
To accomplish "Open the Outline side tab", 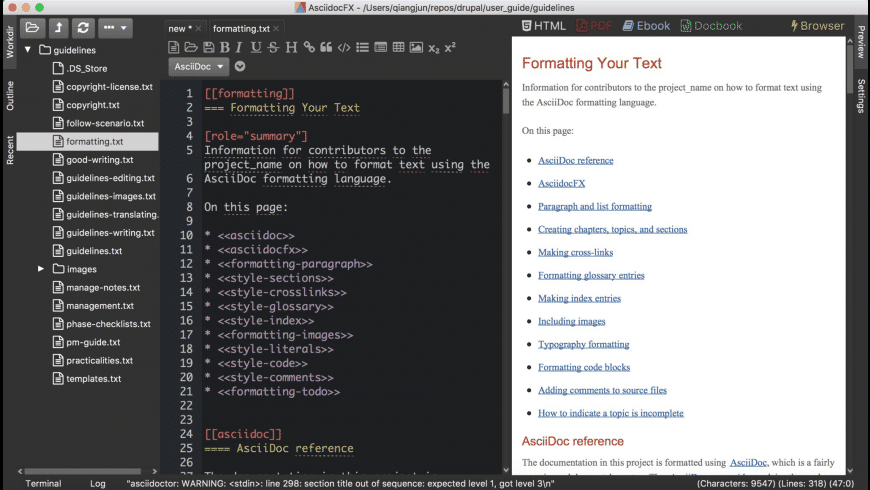I will [10, 96].
